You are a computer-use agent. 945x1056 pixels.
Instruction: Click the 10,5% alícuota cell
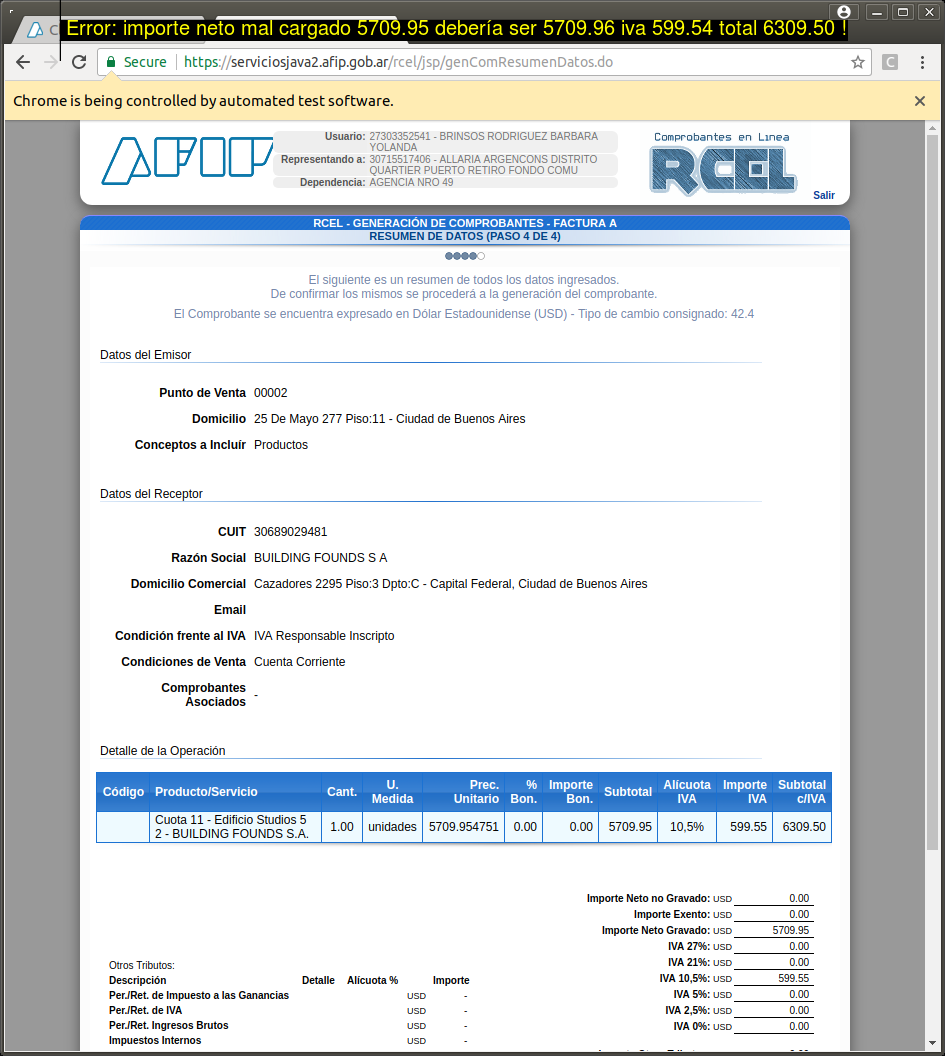click(x=687, y=827)
